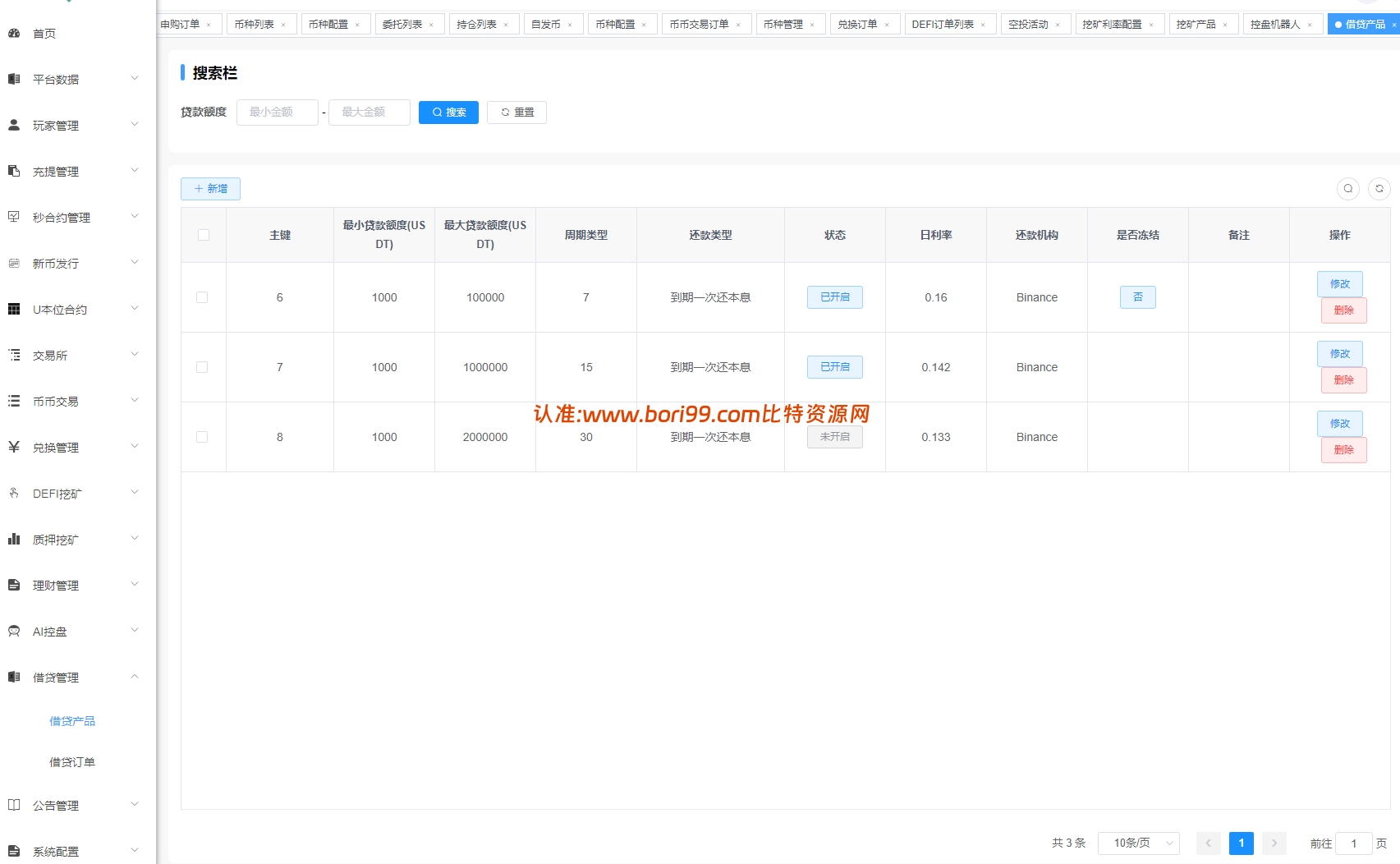Click the 平台数据 sidebar icon

[14, 80]
